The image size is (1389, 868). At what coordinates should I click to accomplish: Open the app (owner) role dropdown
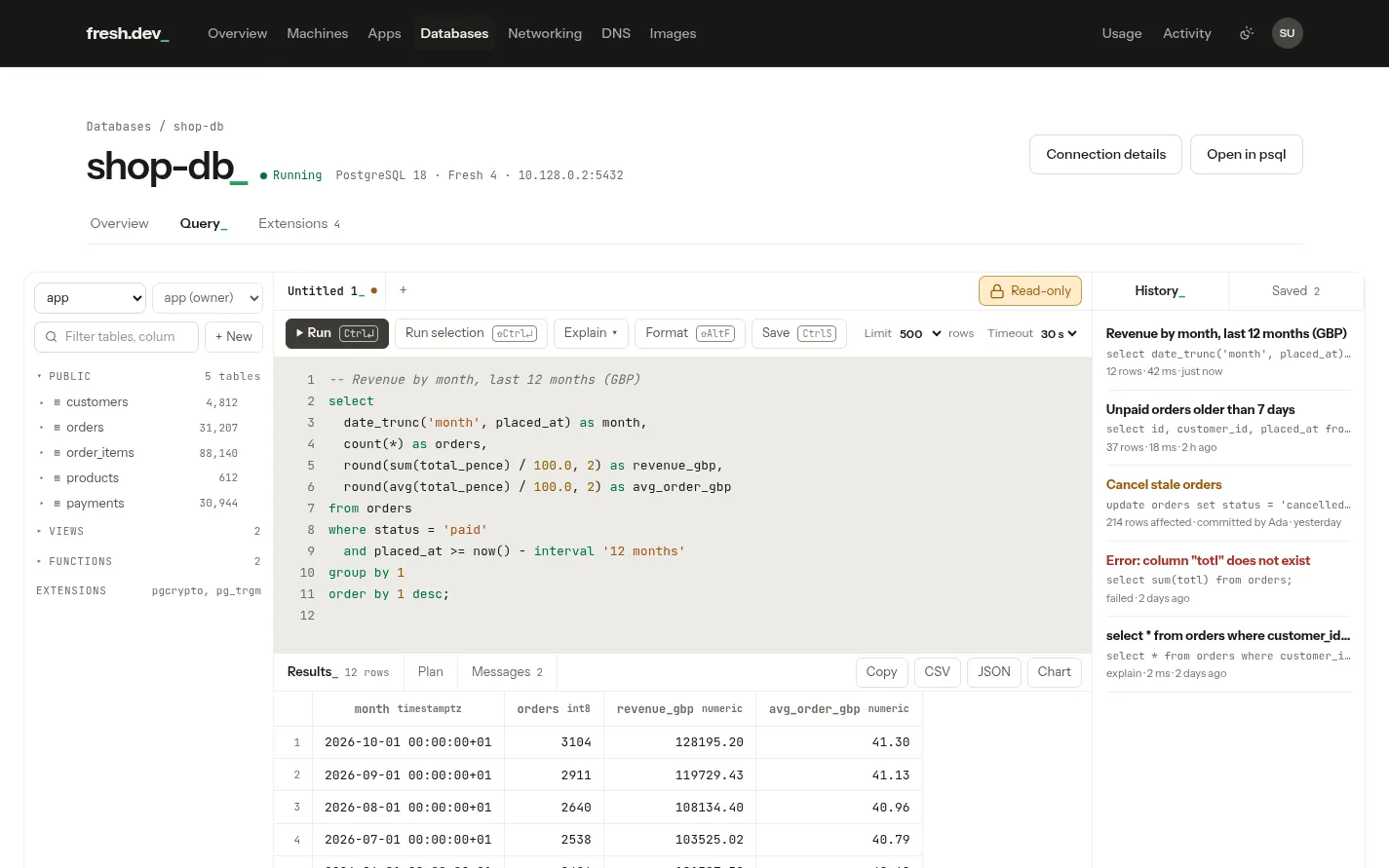208,298
